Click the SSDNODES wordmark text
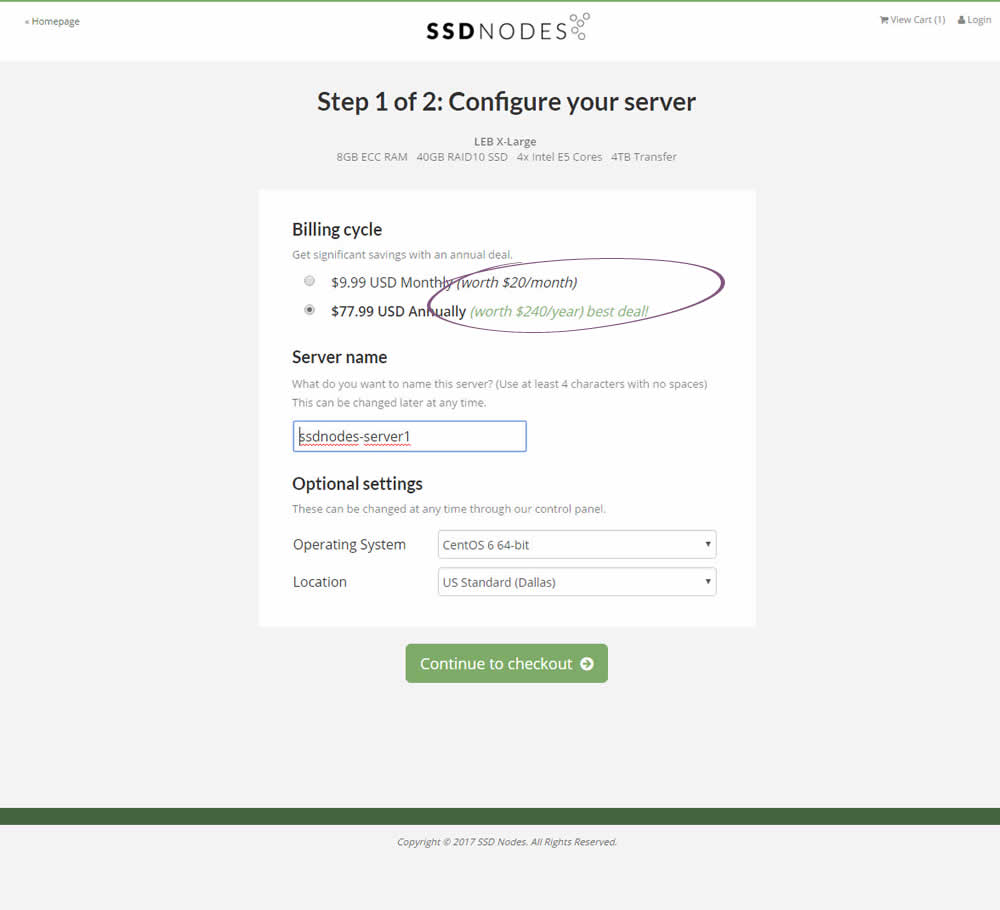Image resolution: width=1000 pixels, height=910 pixels. pyautogui.click(x=496, y=31)
